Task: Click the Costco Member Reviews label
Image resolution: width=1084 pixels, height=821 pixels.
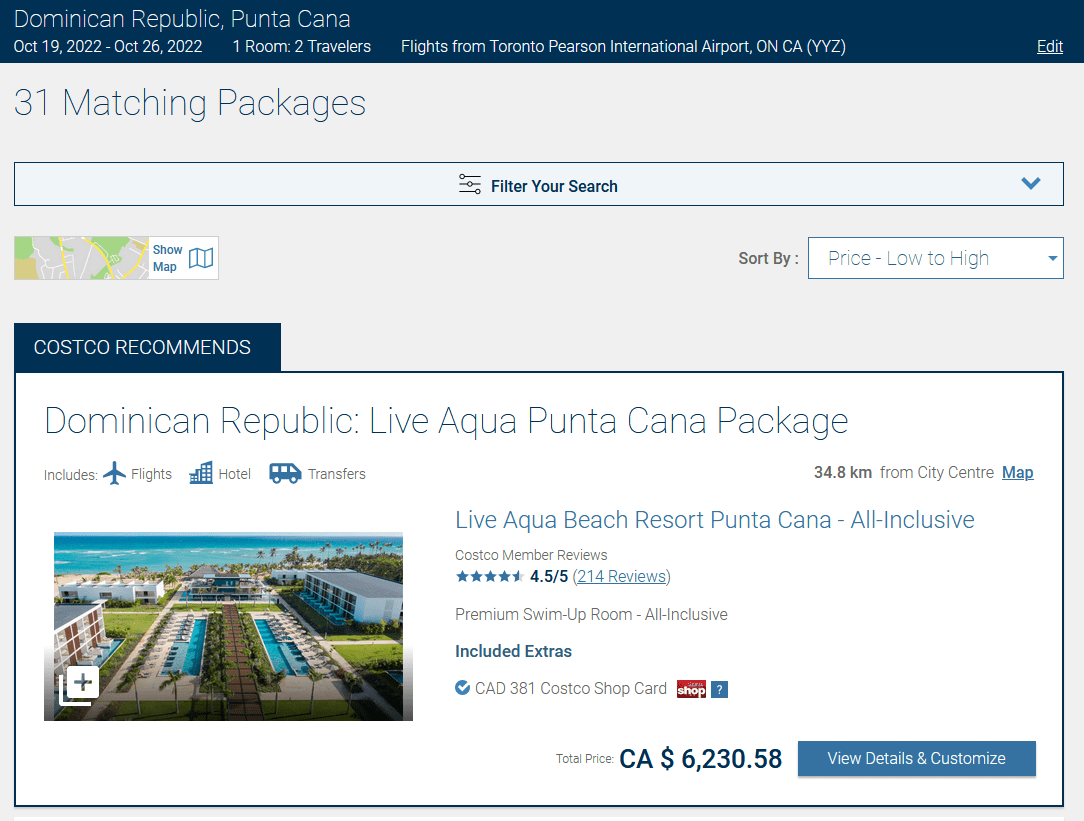Action: [x=531, y=555]
